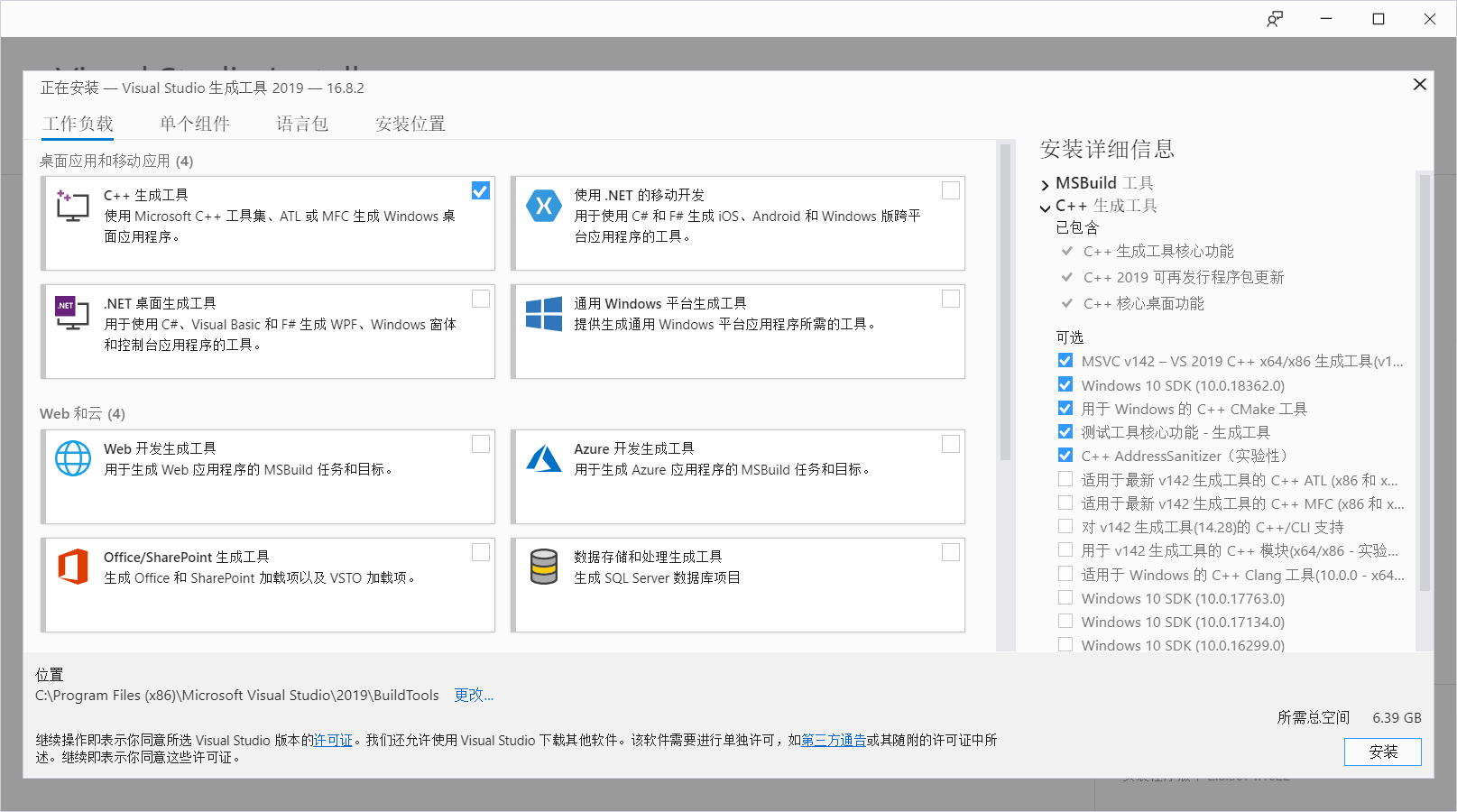Screen dimensions: 1457x812
Task: Enable C++ modules for v142 build tools
Action: click(1065, 549)
